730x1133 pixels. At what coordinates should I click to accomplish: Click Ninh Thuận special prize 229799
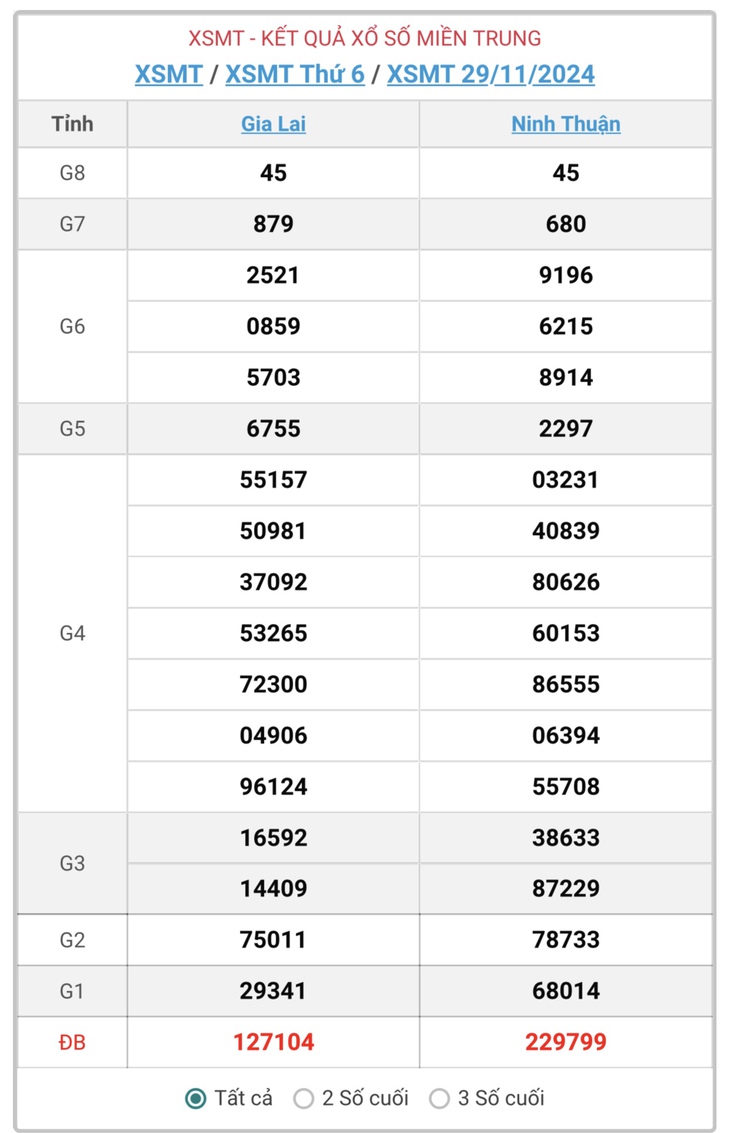point(566,1042)
